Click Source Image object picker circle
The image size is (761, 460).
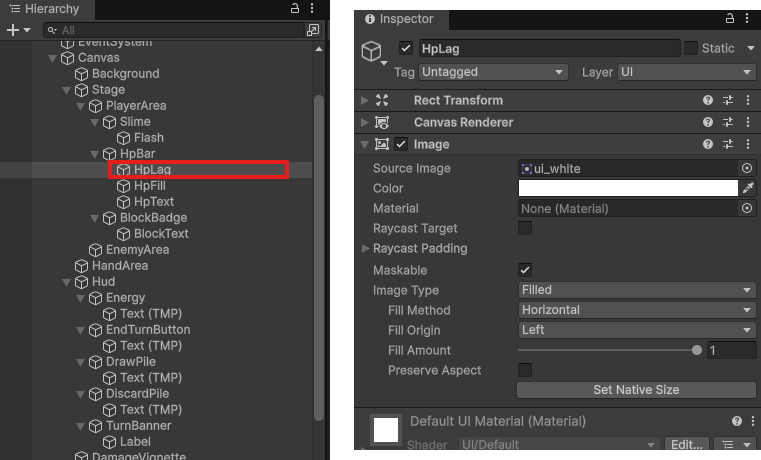tap(747, 168)
